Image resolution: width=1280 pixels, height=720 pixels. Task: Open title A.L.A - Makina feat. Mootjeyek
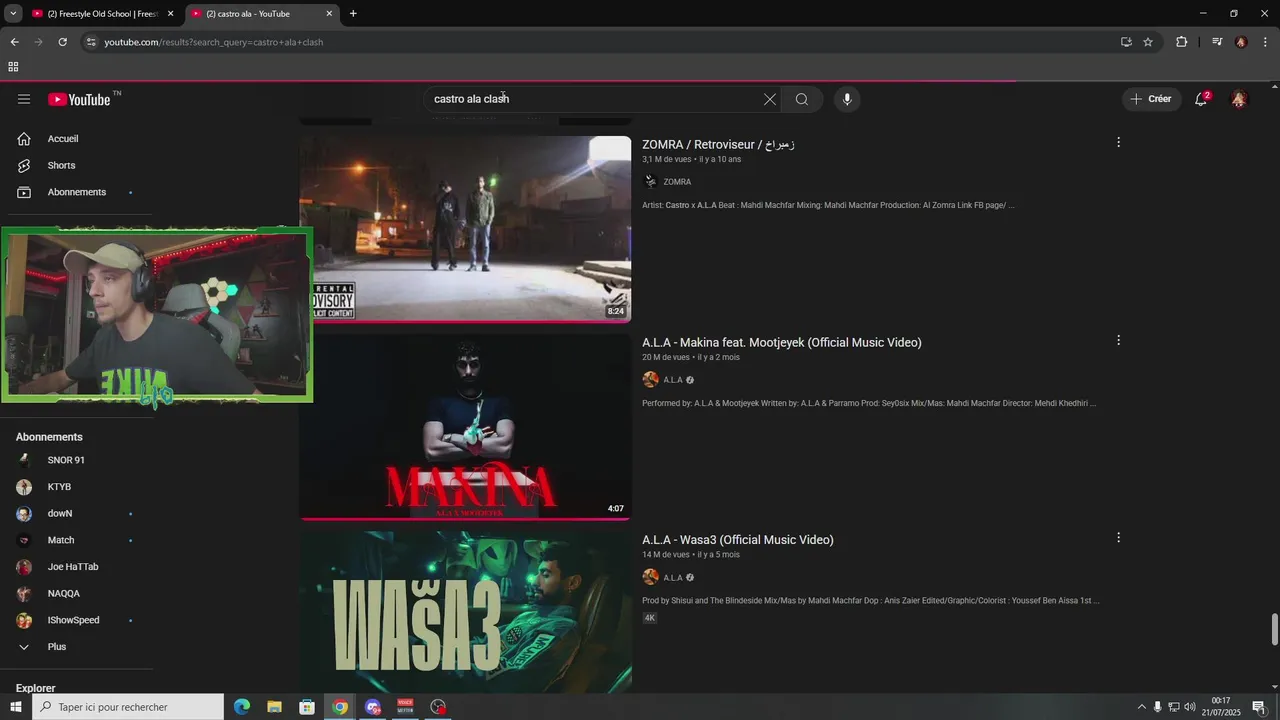[782, 342]
